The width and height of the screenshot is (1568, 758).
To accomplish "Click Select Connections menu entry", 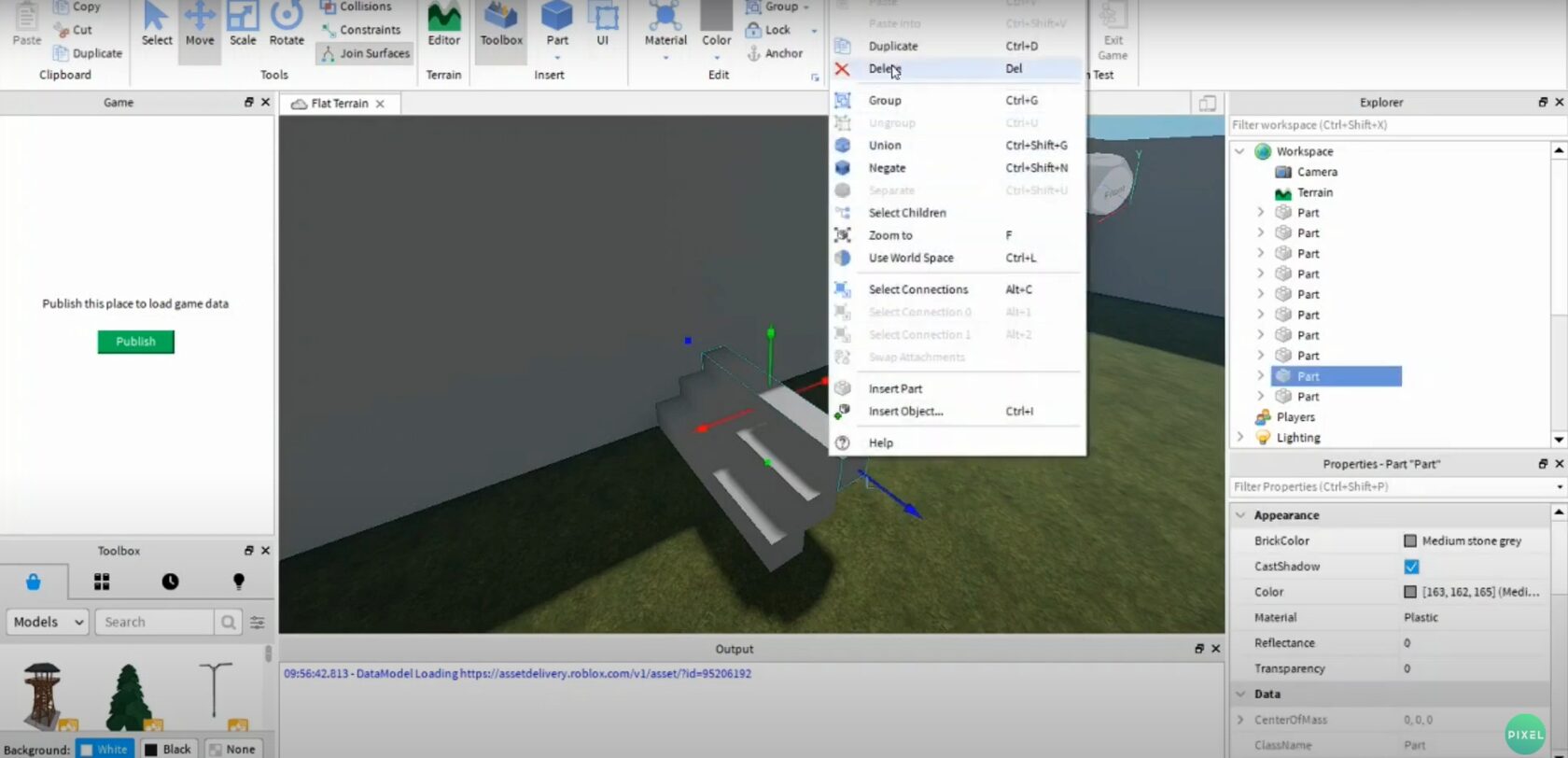I will click(x=957, y=289).
